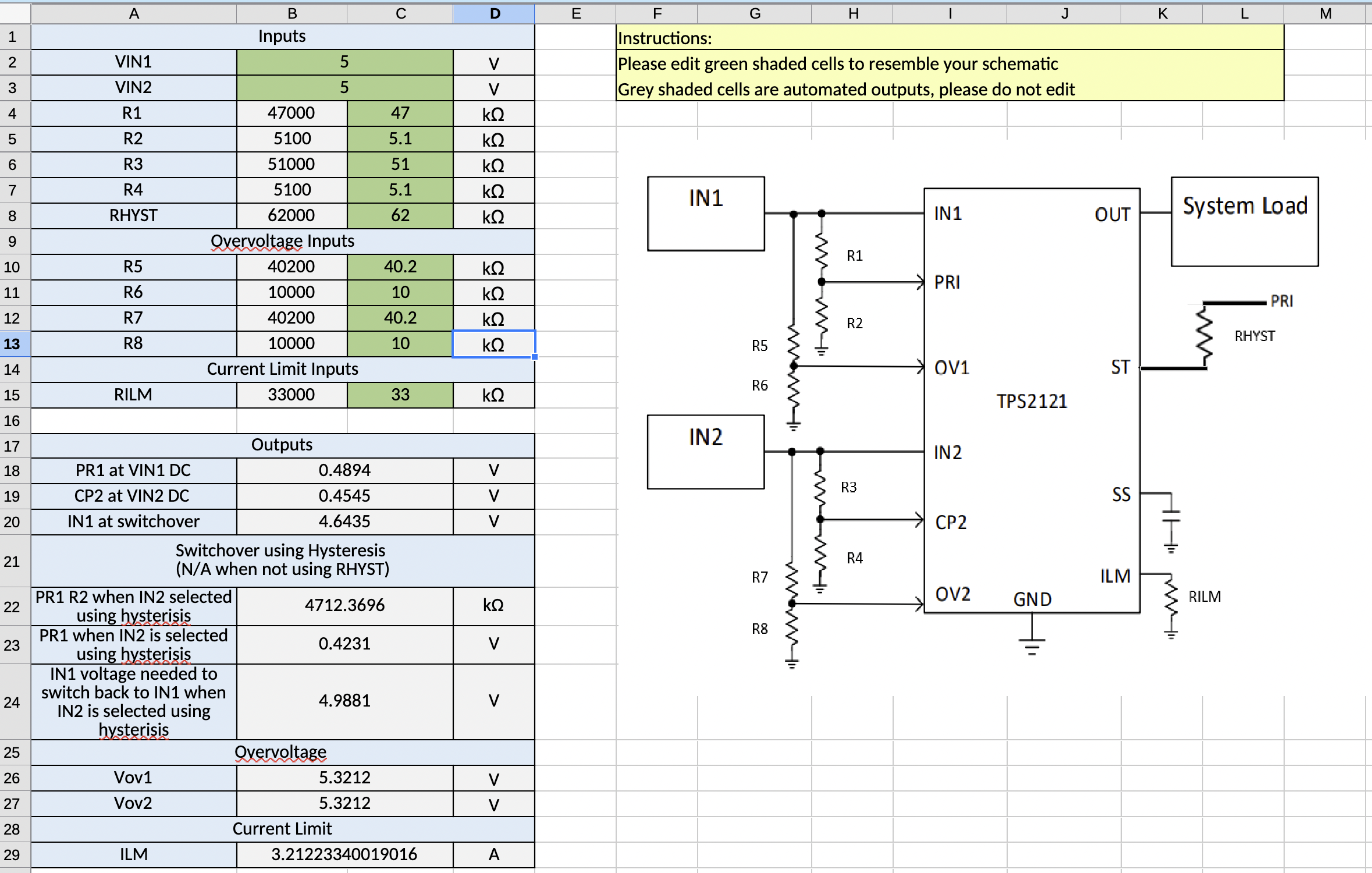This screenshot has height=873, width=1372.
Task: Click column header M
Action: 1325,13
